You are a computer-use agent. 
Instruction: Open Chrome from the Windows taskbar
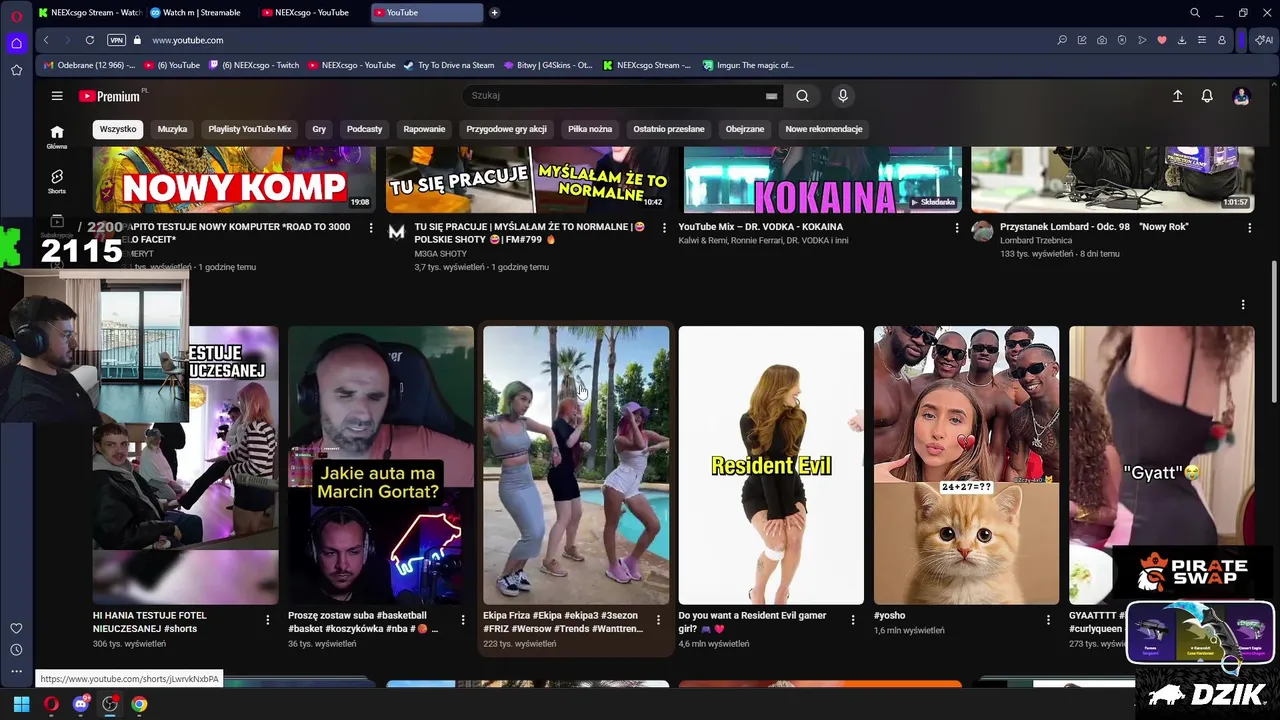tap(139, 704)
